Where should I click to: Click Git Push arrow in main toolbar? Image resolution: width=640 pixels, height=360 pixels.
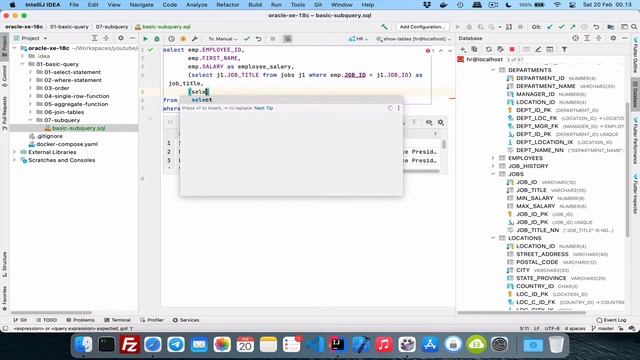point(573,27)
